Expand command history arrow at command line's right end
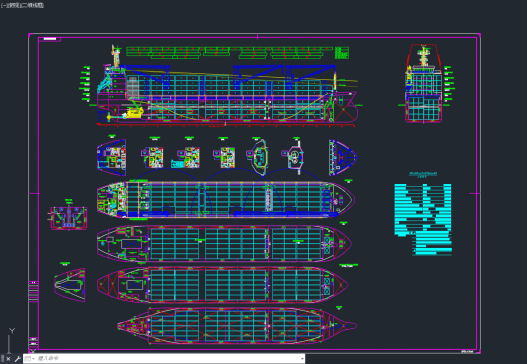 (302, 359)
